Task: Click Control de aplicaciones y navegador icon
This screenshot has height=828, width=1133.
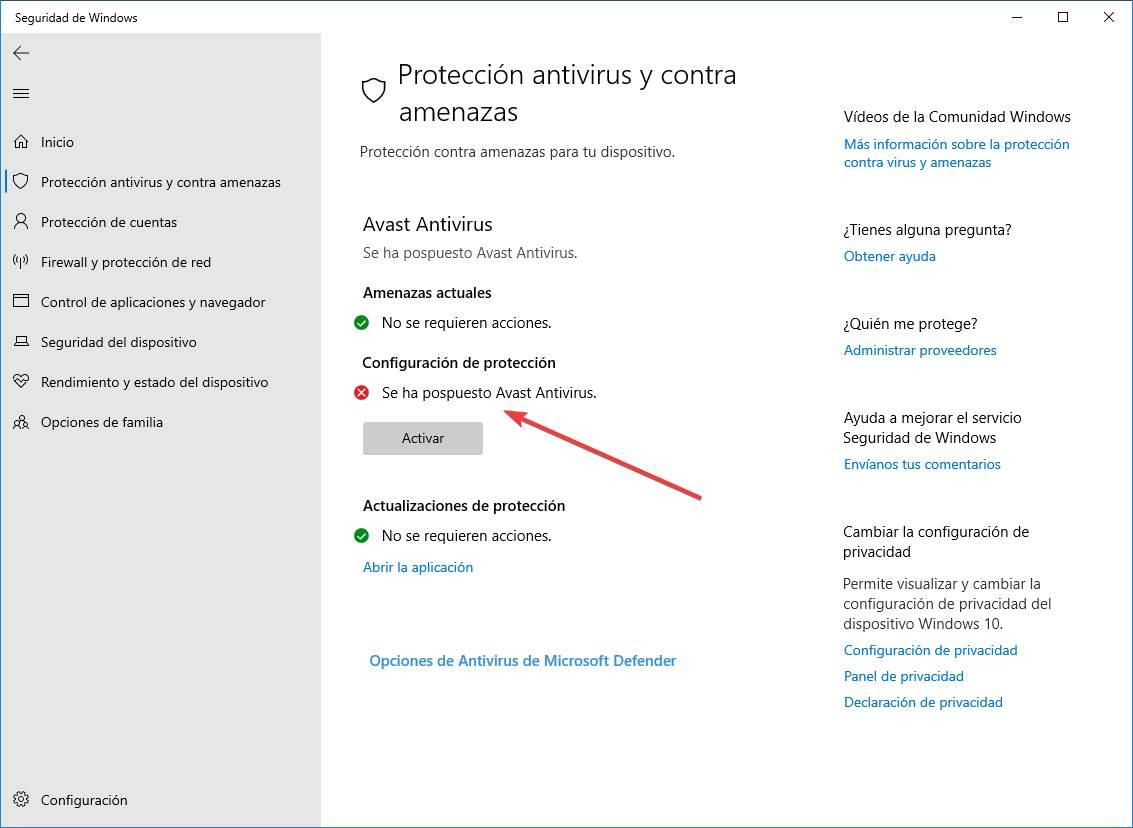Action: coord(21,301)
